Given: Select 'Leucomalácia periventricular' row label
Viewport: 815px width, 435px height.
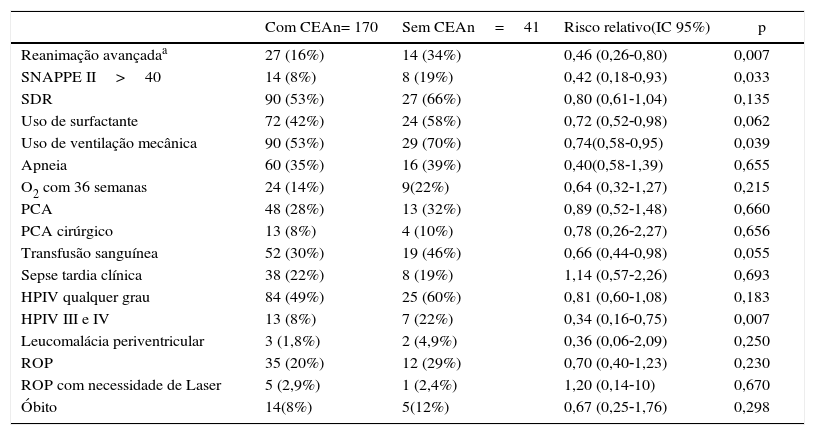Looking at the screenshot, I should [x=113, y=341].
